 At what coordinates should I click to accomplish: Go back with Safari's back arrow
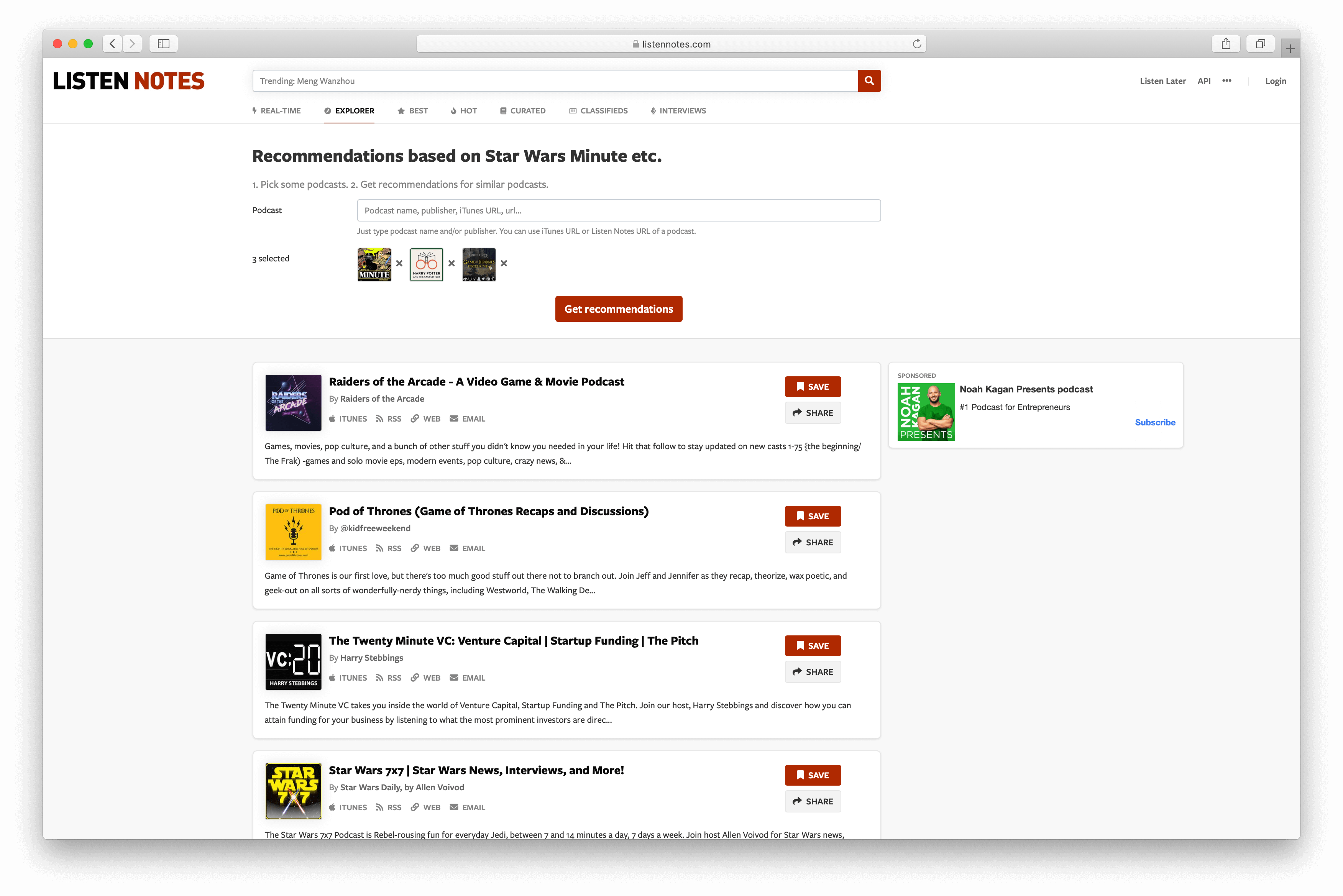[113, 44]
